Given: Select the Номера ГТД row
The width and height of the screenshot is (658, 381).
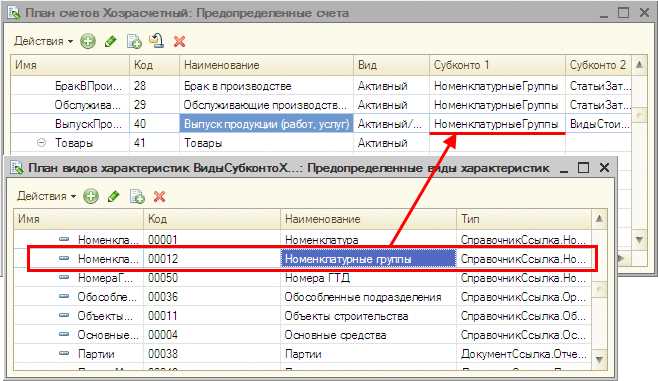Looking at the screenshot, I should 302,278.
